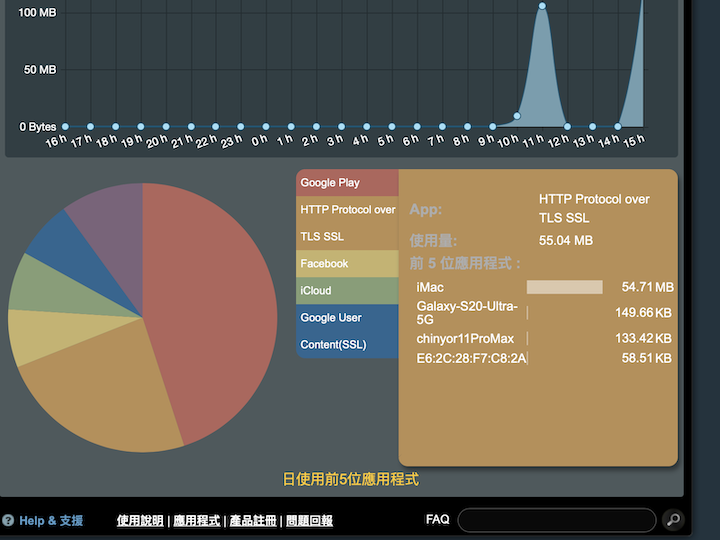Click the iMac device row name

pyautogui.click(x=430, y=287)
